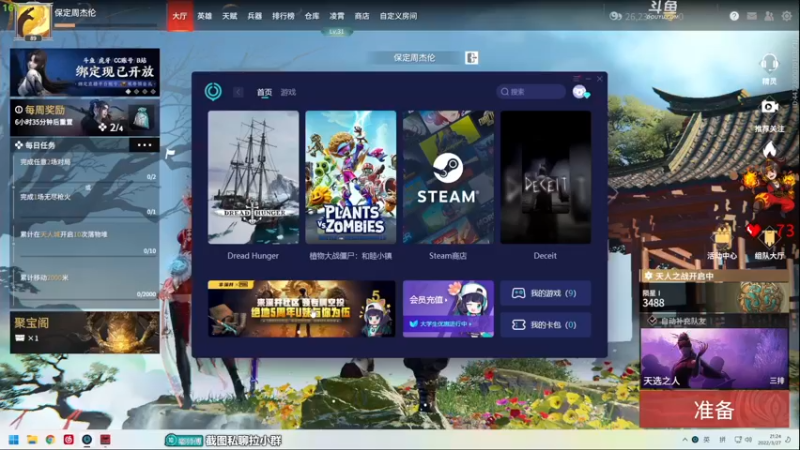Open the help question-mark icon
The width and height of the screenshot is (800, 450).
tap(734, 16)
